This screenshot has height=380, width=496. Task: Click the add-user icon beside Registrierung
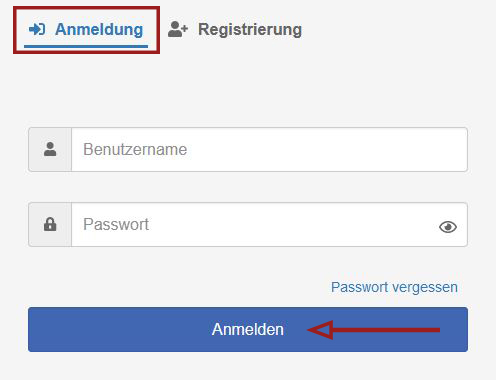178,29
